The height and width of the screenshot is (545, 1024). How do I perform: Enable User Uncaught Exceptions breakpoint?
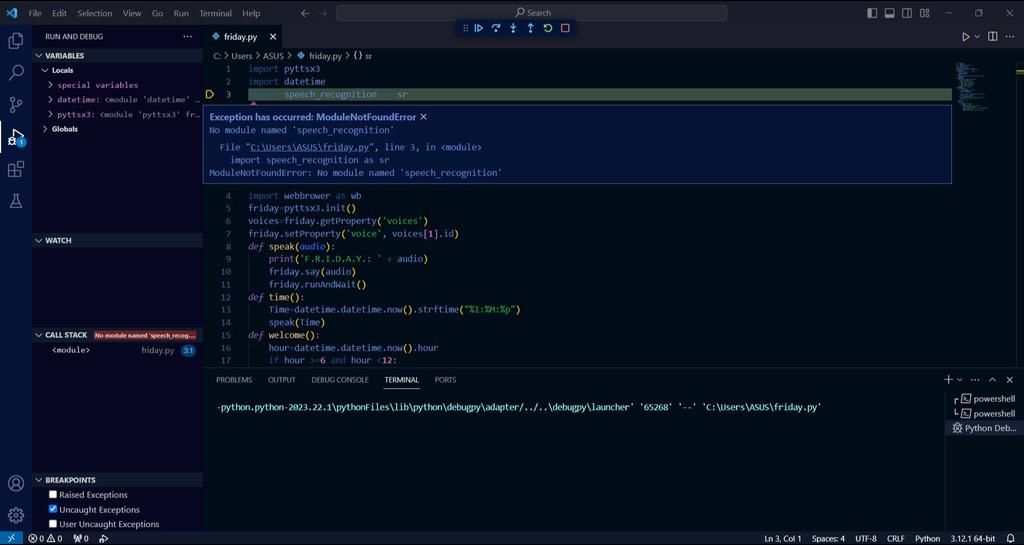click(x=53, y=524)
